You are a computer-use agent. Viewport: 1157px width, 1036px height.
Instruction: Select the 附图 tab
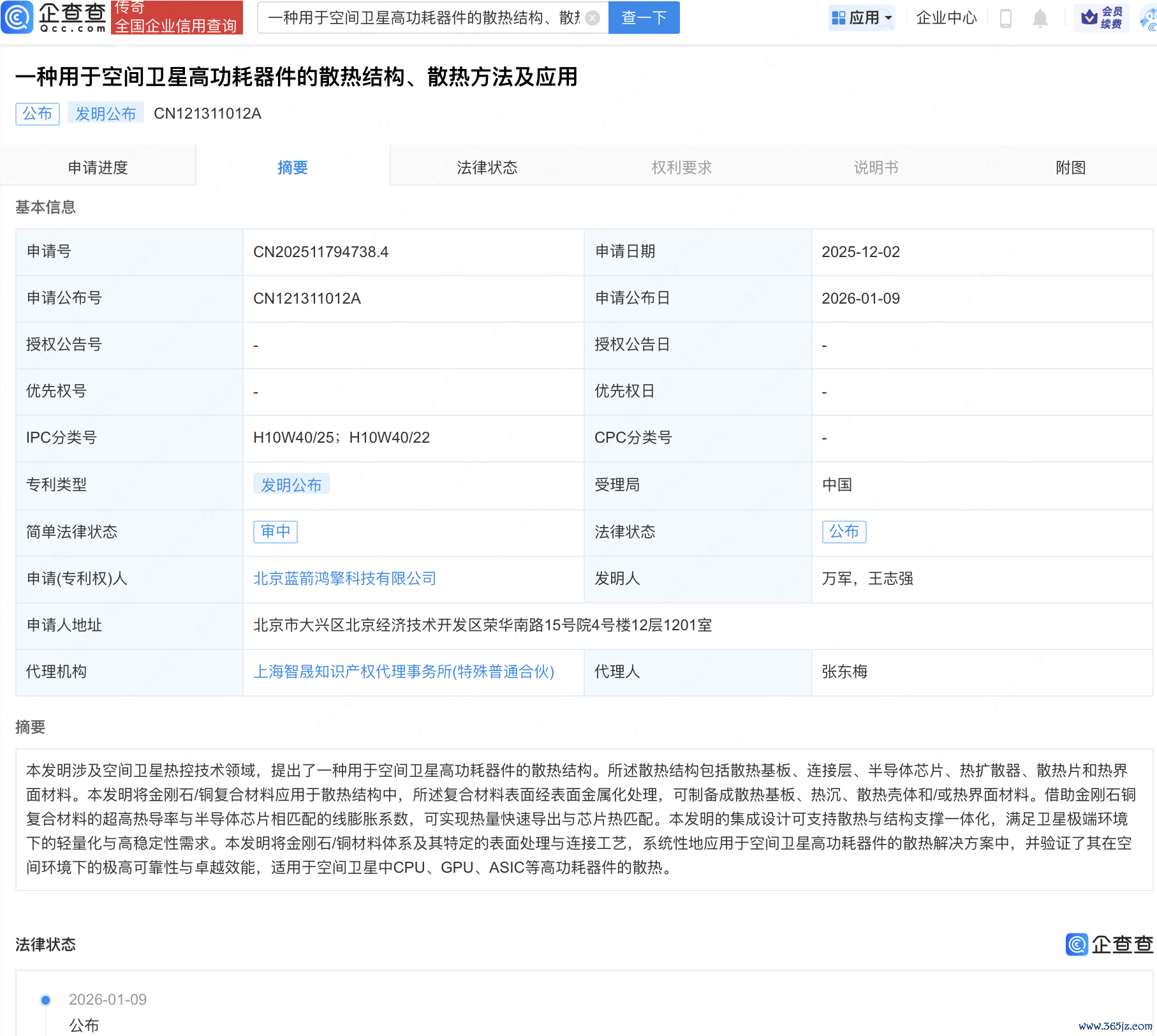tap(1070, 167)
